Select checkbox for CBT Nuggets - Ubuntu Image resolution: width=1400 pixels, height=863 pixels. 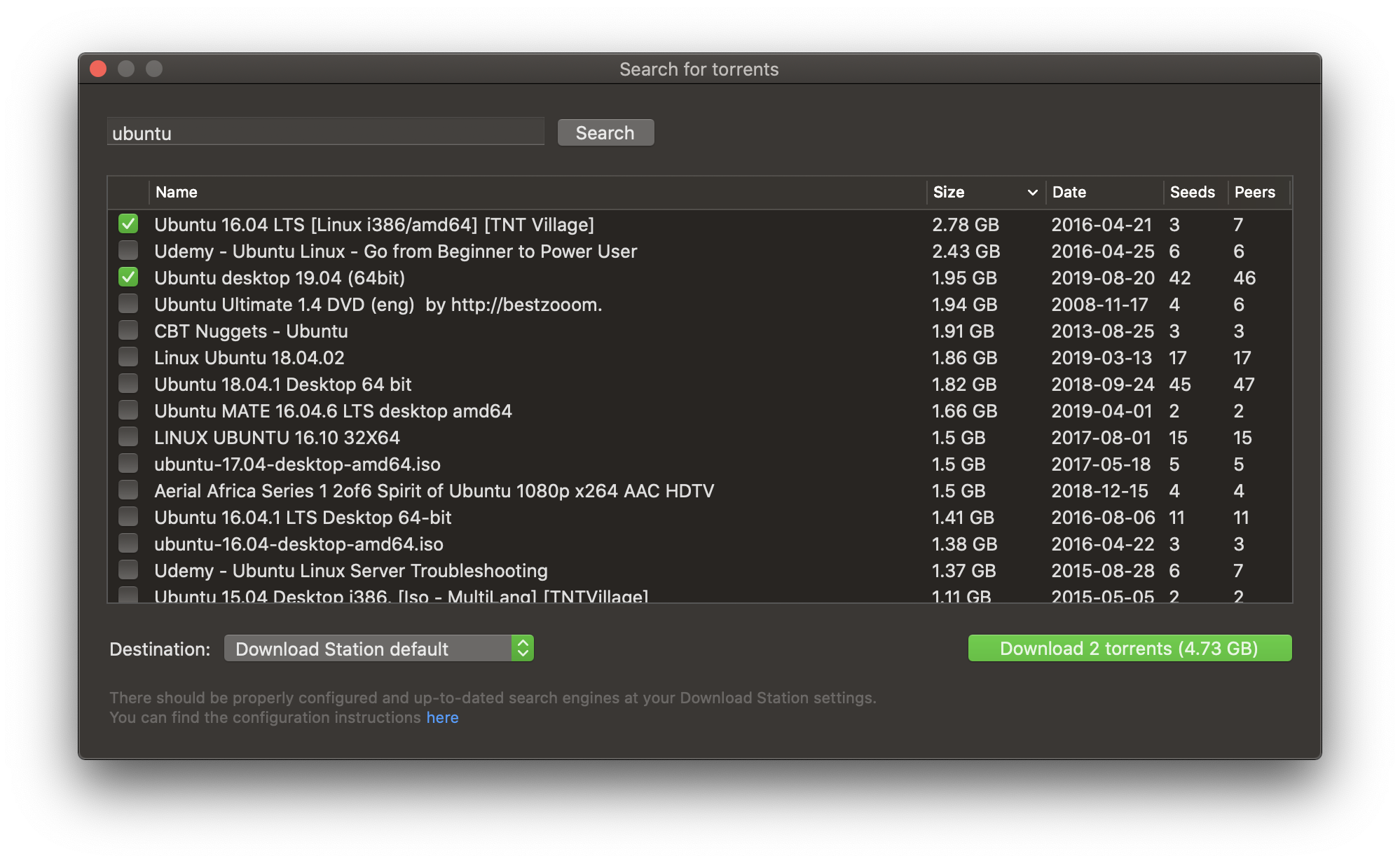[x=128, y=331]
